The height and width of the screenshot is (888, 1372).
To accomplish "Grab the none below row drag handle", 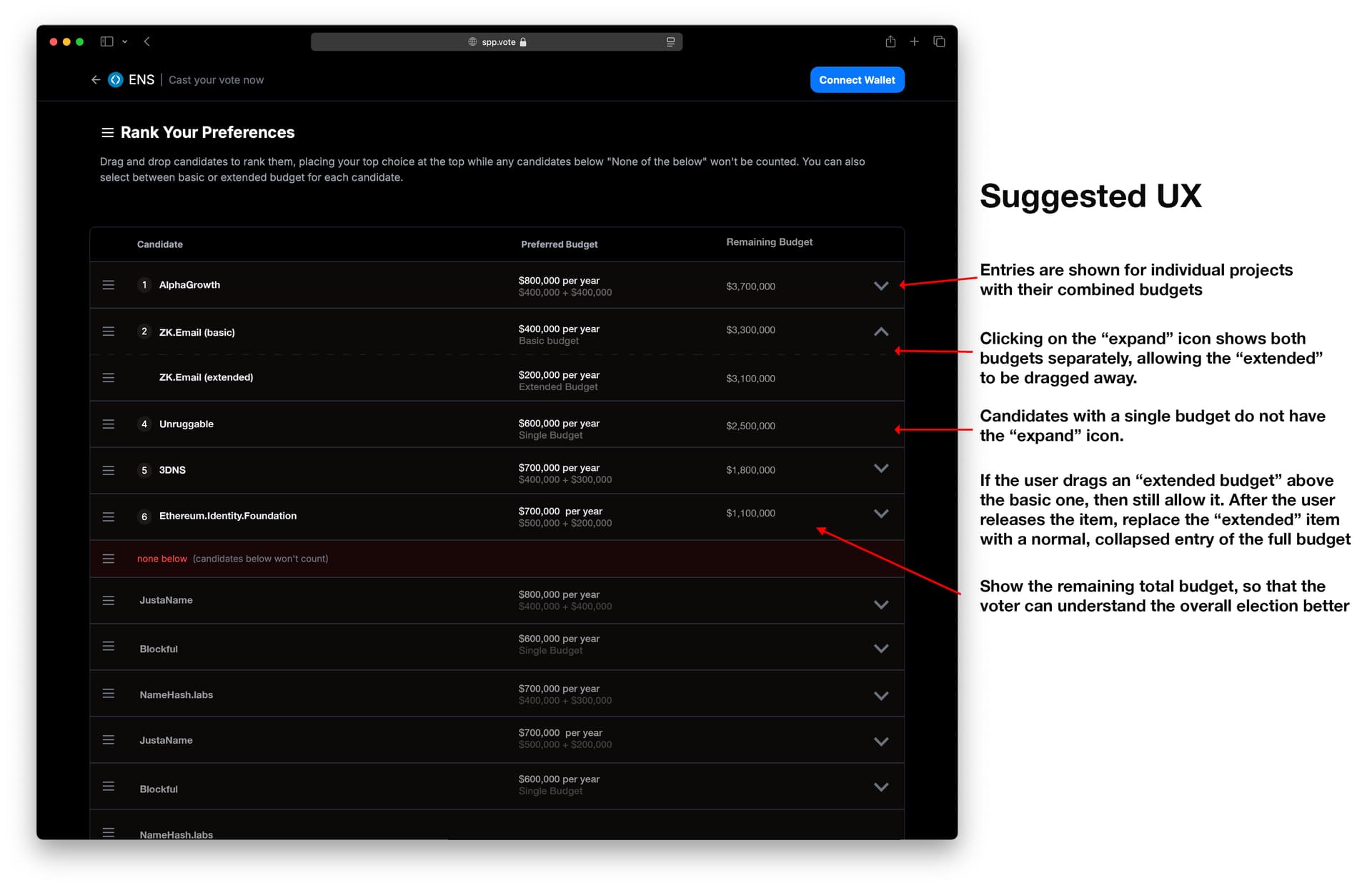I will (109, 559).
